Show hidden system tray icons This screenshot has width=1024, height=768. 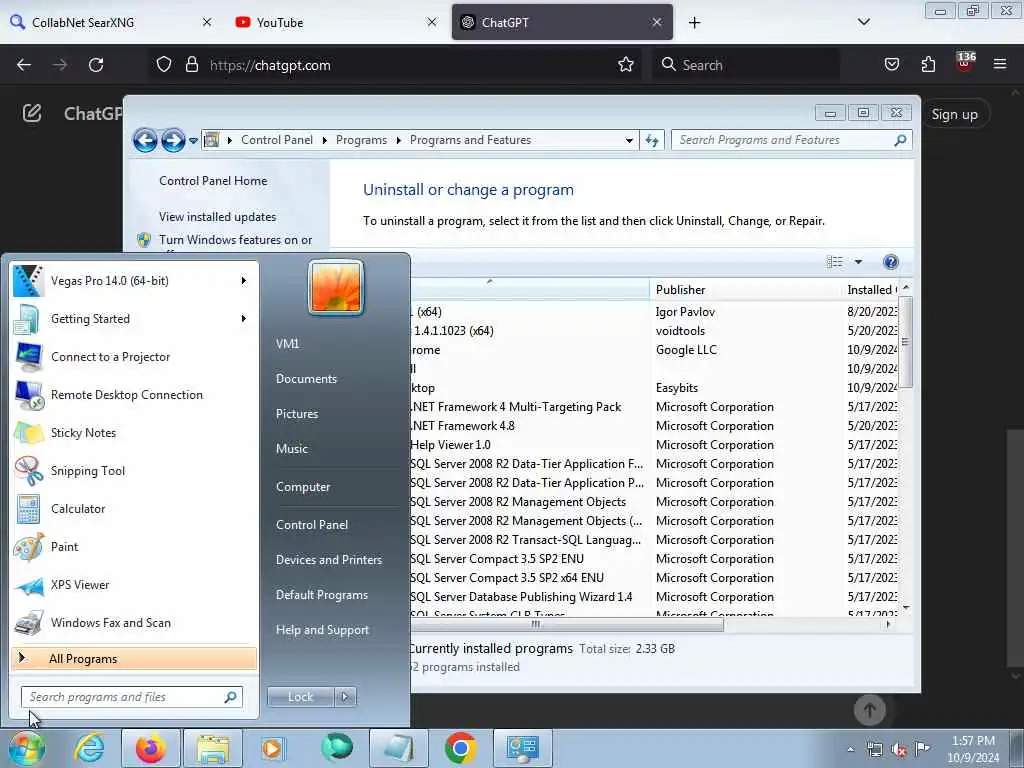coord(850,749)
